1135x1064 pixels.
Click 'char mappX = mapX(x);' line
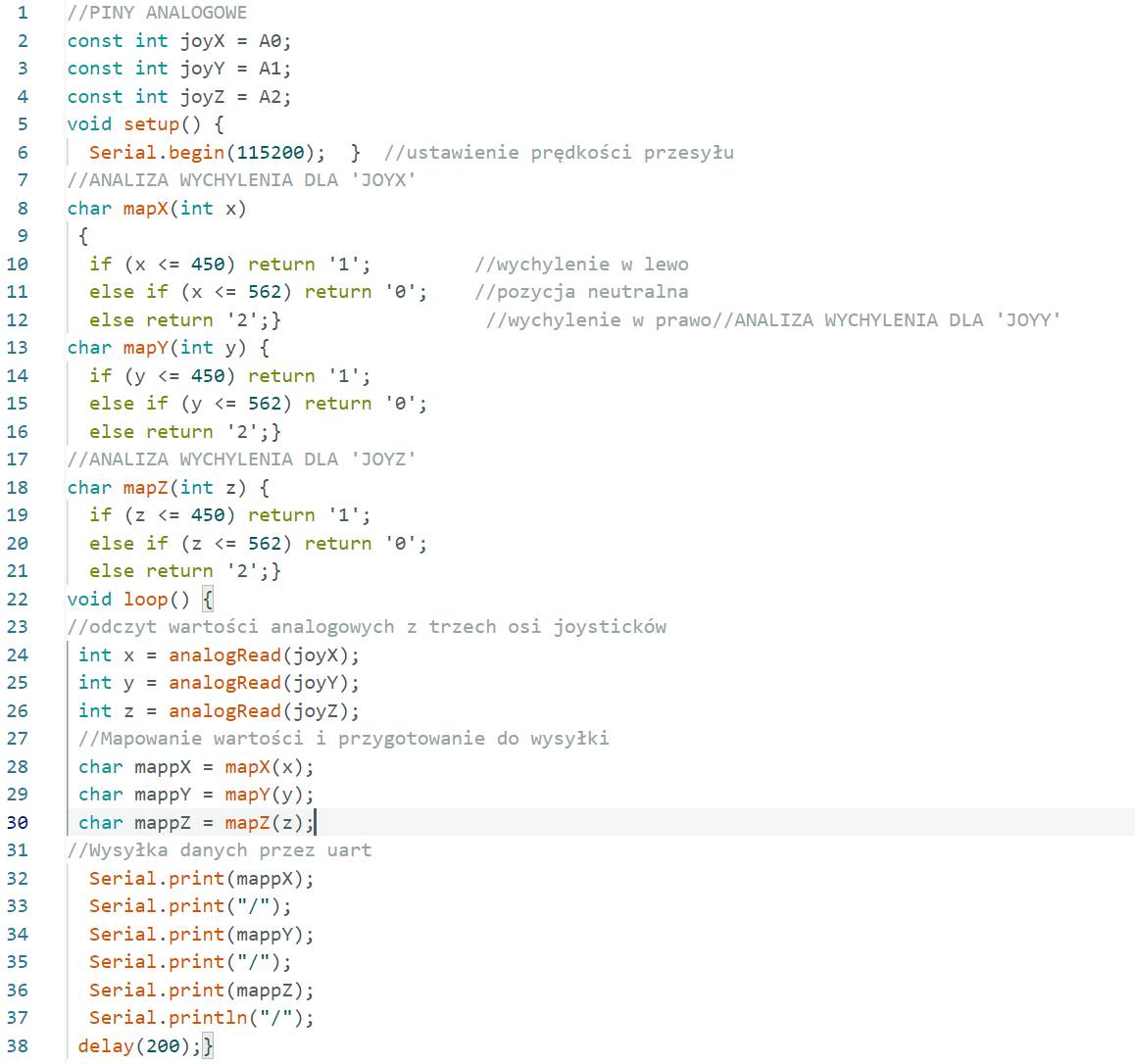point(196,767)
